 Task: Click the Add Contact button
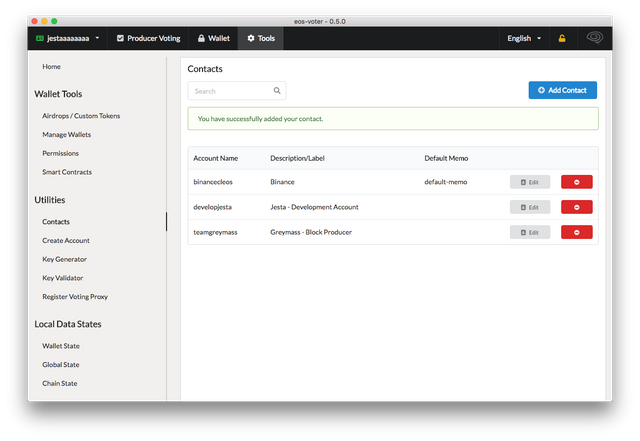pos(562,90)
